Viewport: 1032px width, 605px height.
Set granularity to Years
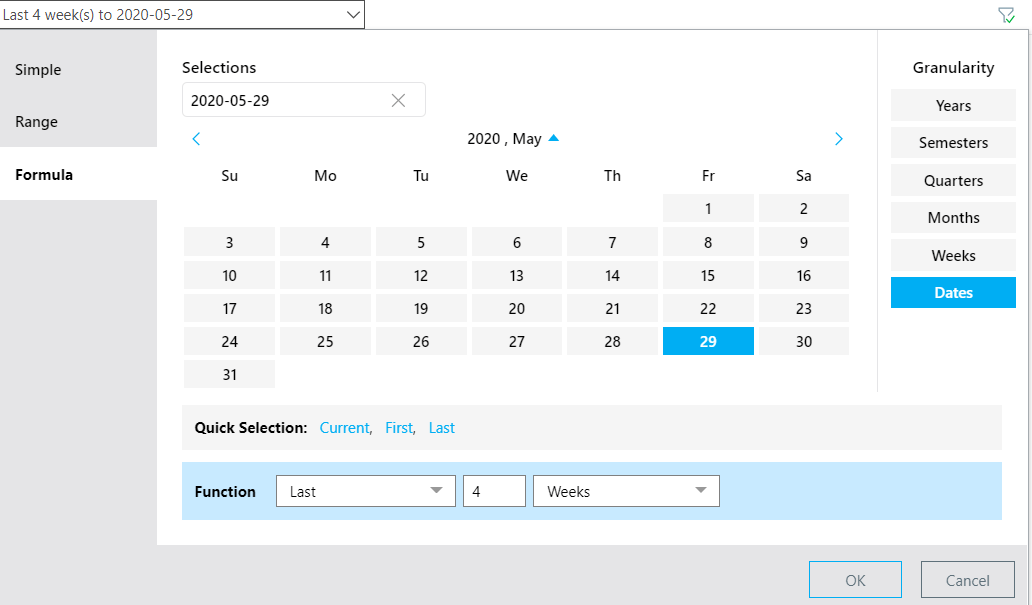[953, 105]
